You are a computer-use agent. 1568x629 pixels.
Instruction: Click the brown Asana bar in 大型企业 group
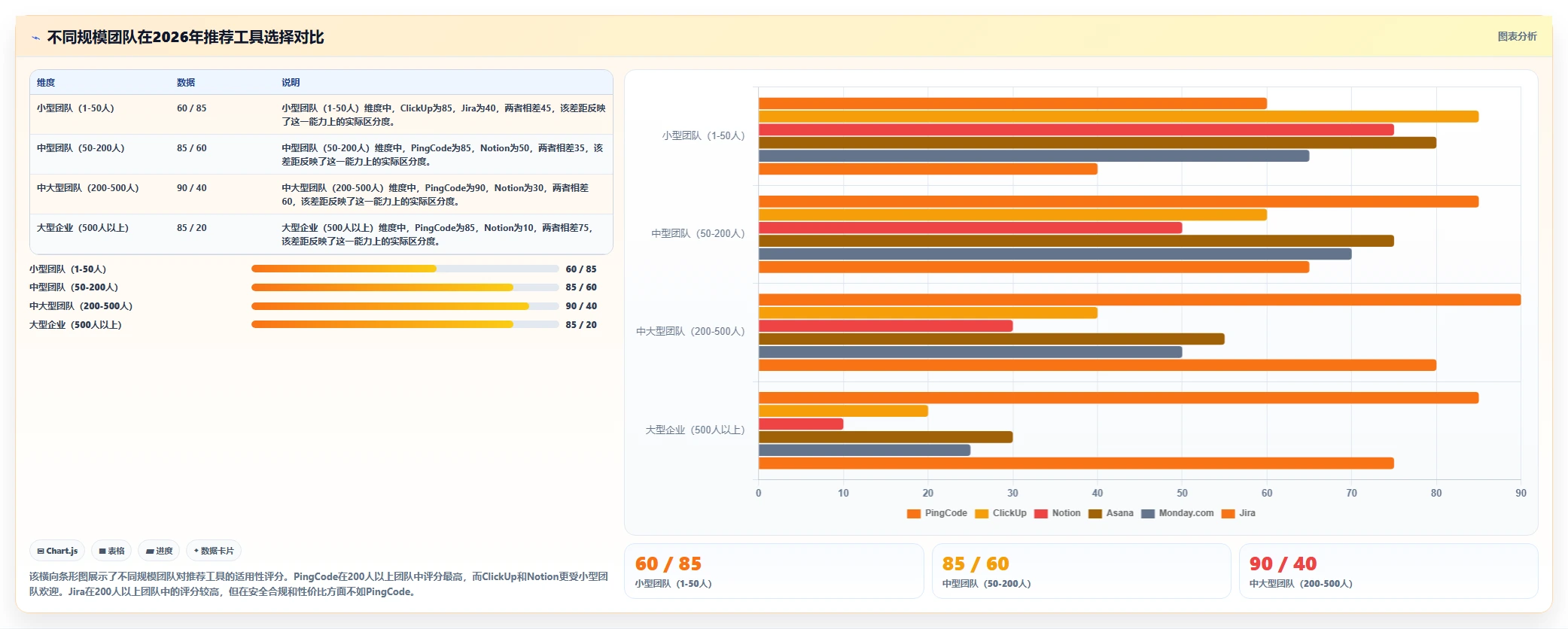coord(886,437)
